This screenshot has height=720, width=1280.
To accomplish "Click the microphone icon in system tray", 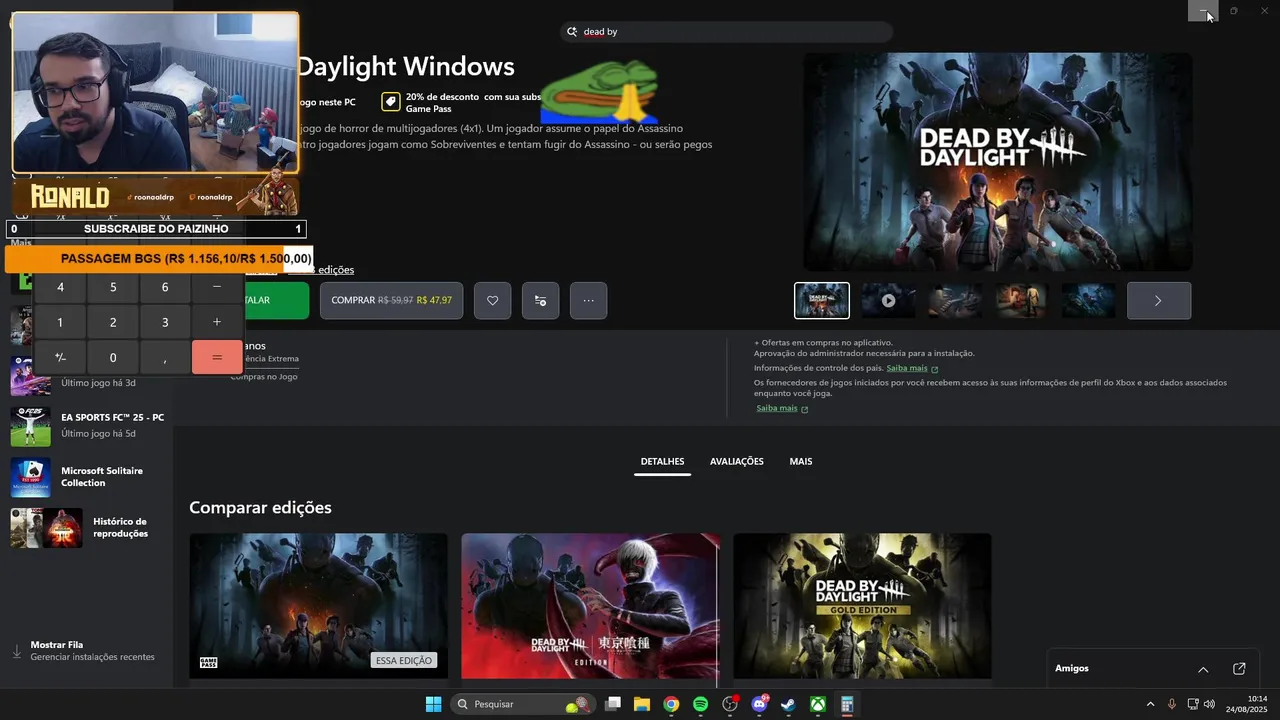I will pyautogui.click(x=1171, y=704).
